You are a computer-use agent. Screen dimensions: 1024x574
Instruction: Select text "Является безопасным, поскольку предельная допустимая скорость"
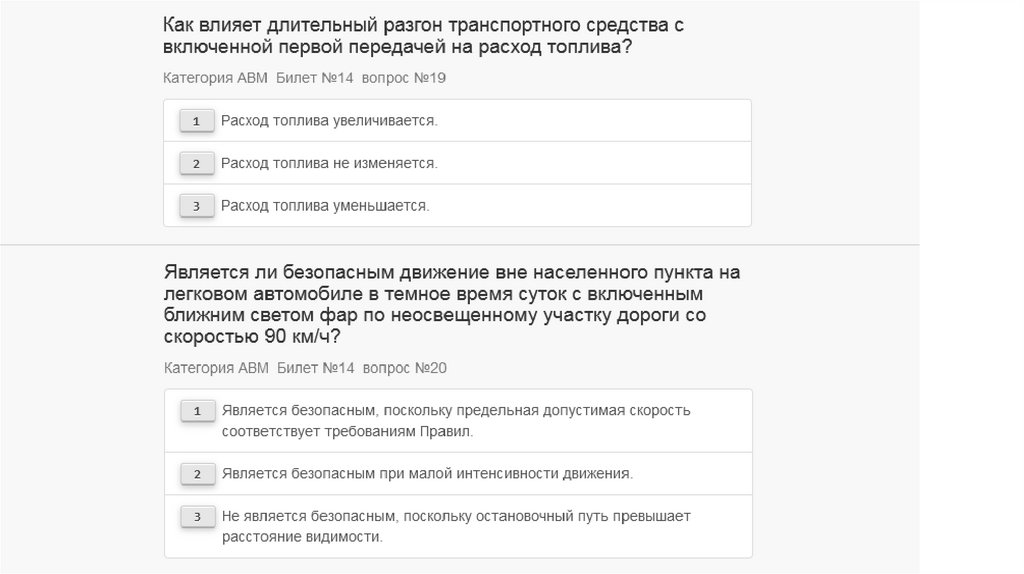[x=456, y=411]
